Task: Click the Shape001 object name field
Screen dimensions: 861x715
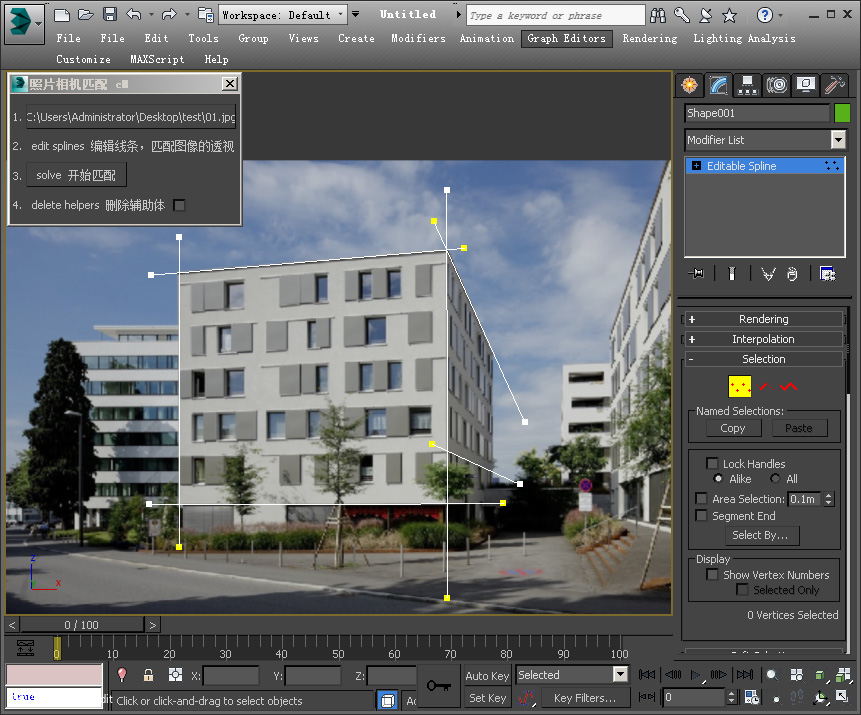Action: pos(757,113)
